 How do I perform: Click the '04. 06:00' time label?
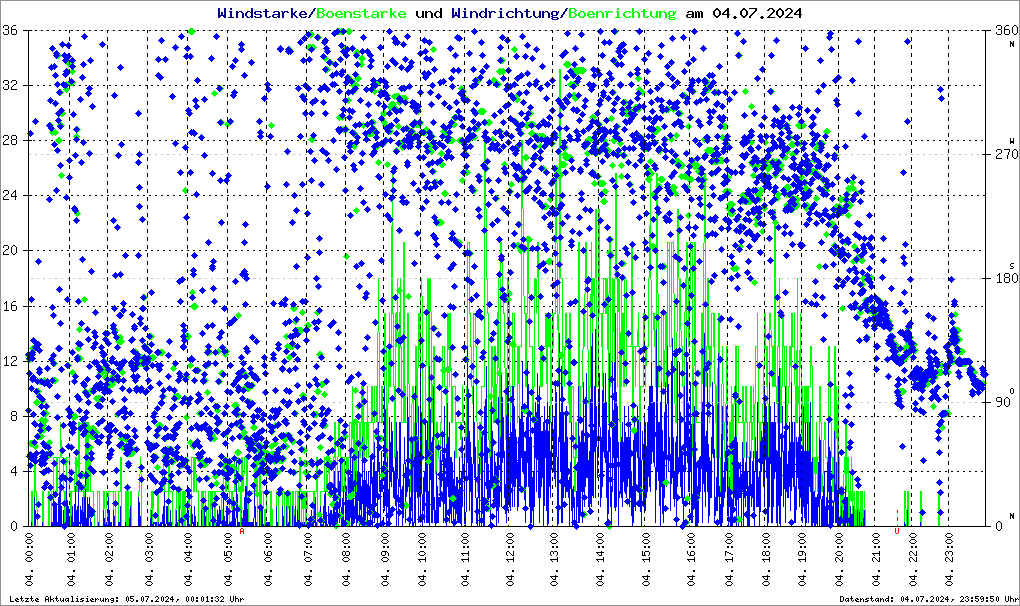coord(267,559)
